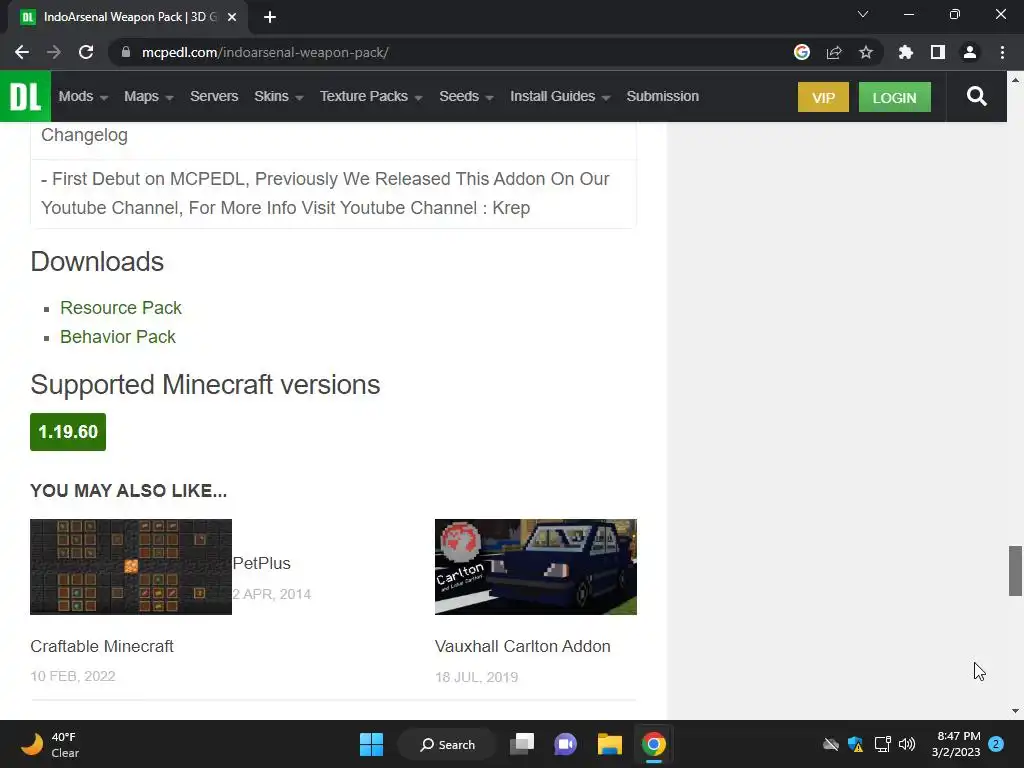Click the mcpedl.com URL address bar

pyautogui.click(x=457, y=52)
